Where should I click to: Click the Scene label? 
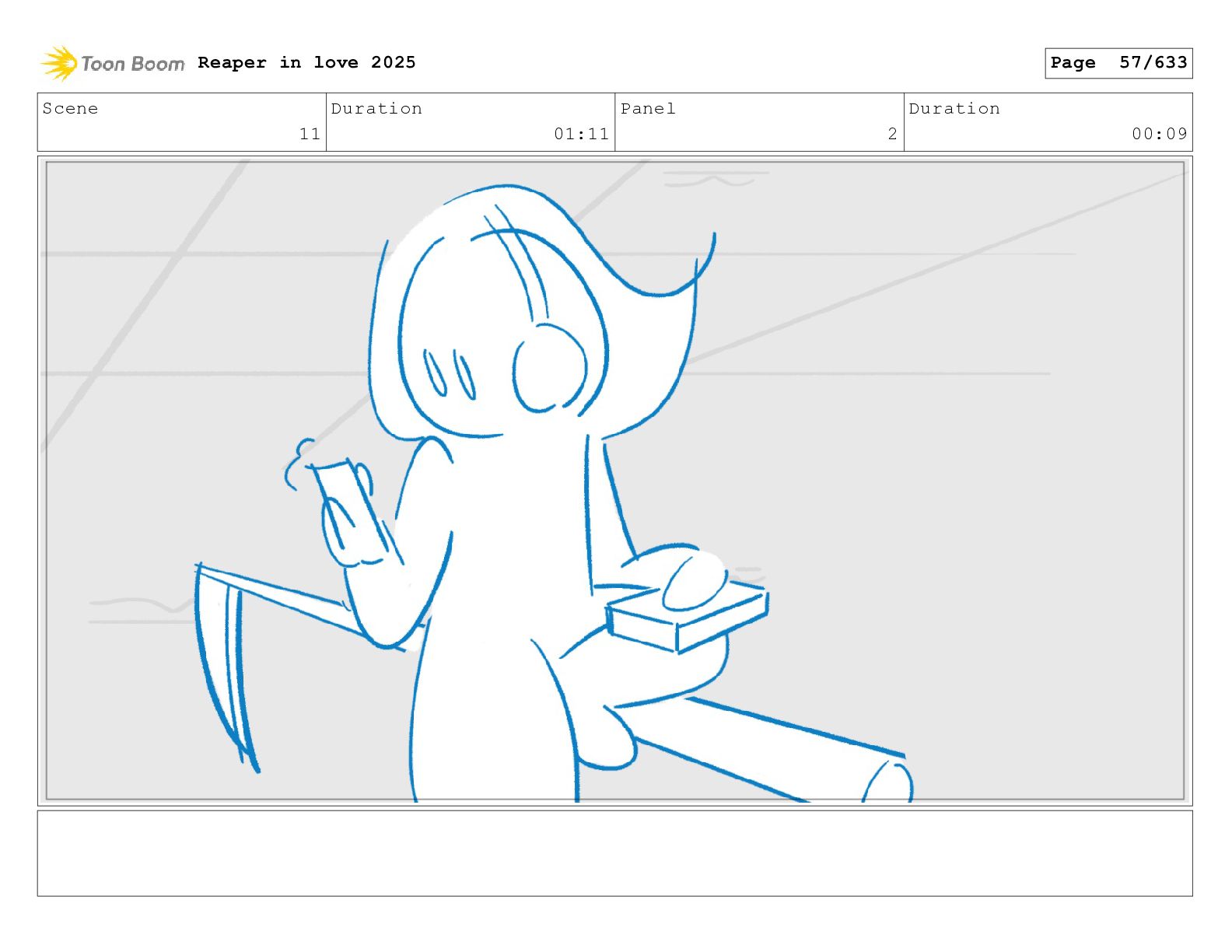70,109
